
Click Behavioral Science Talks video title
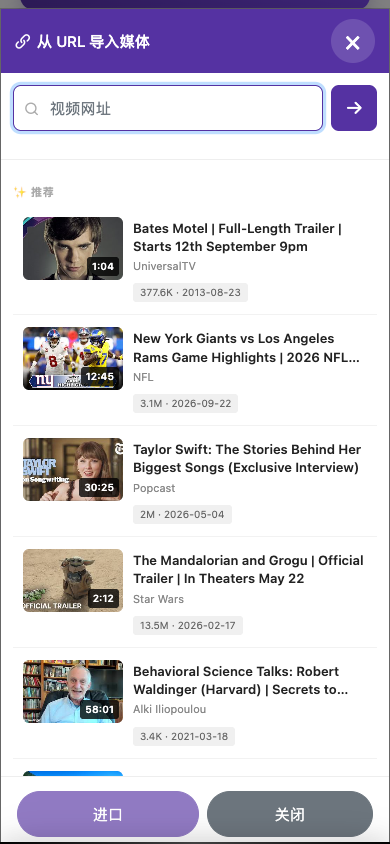pyautogui.click(x=240, y=680)
